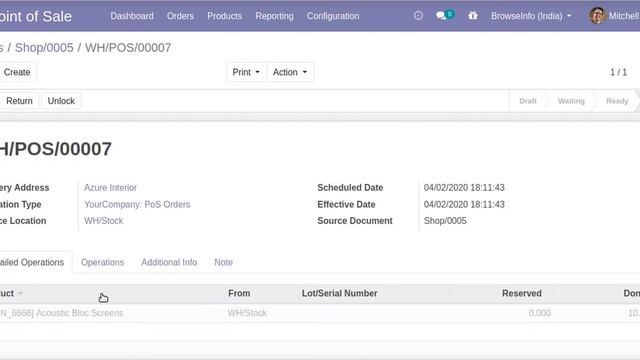This screenshot has width=640, height=360.
Task: Open the Configuration menu
Action: pyautogui.click(x=333, y=16)
